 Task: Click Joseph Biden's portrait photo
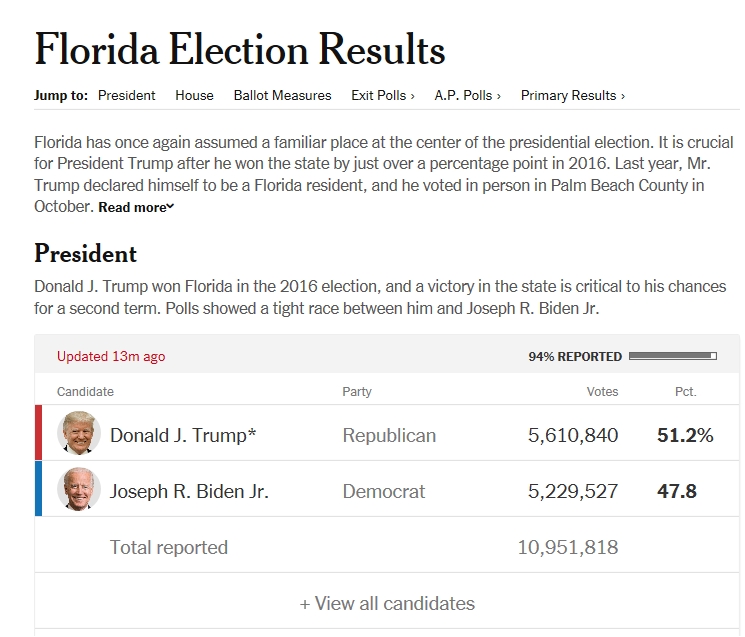80,490
